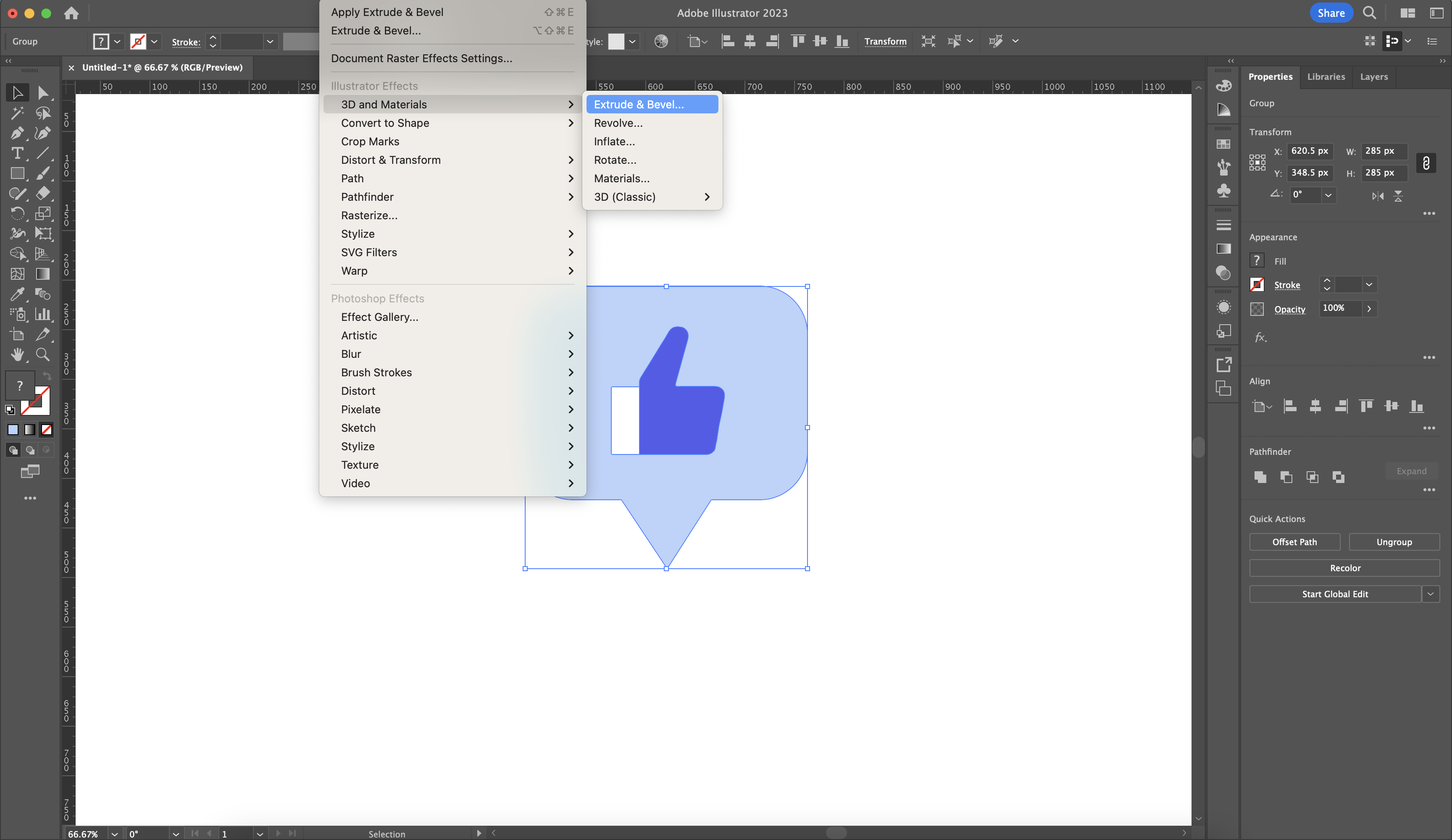Click the Recolor button

pos(1344,568)
